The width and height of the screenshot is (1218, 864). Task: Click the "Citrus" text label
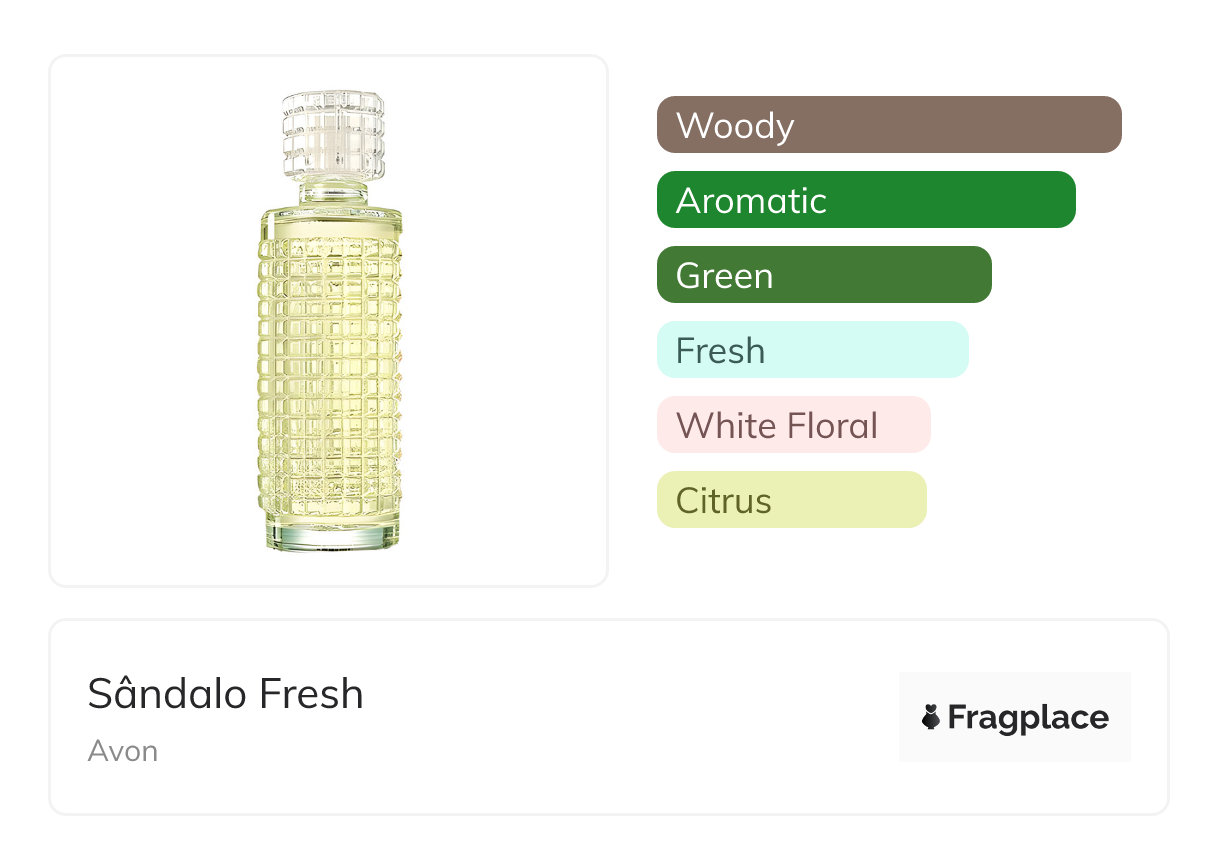tap(723, 501)
